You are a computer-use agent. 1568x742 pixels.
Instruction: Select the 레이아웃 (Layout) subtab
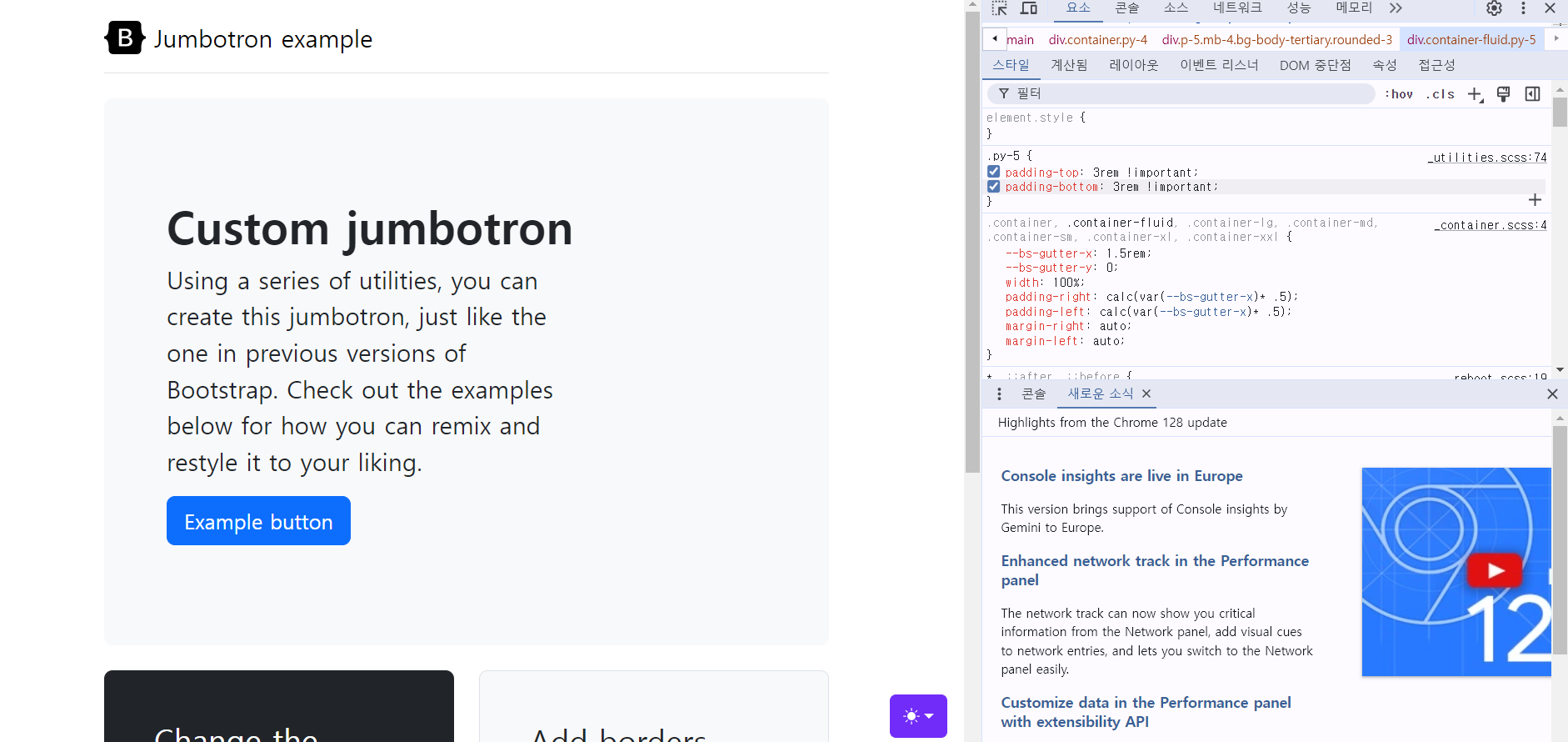1134,65
